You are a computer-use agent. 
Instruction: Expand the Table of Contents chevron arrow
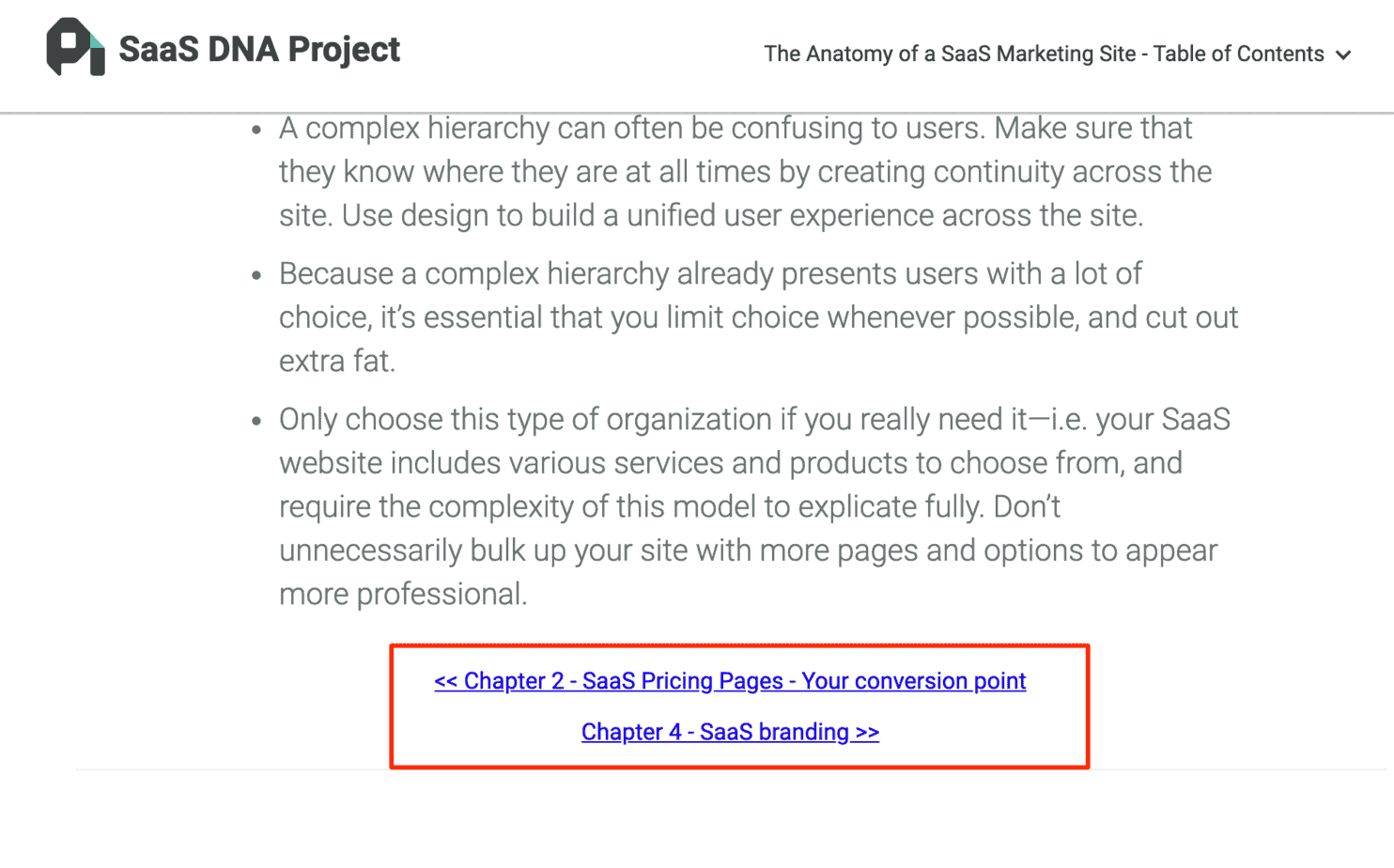click(x=1344, y=55)
